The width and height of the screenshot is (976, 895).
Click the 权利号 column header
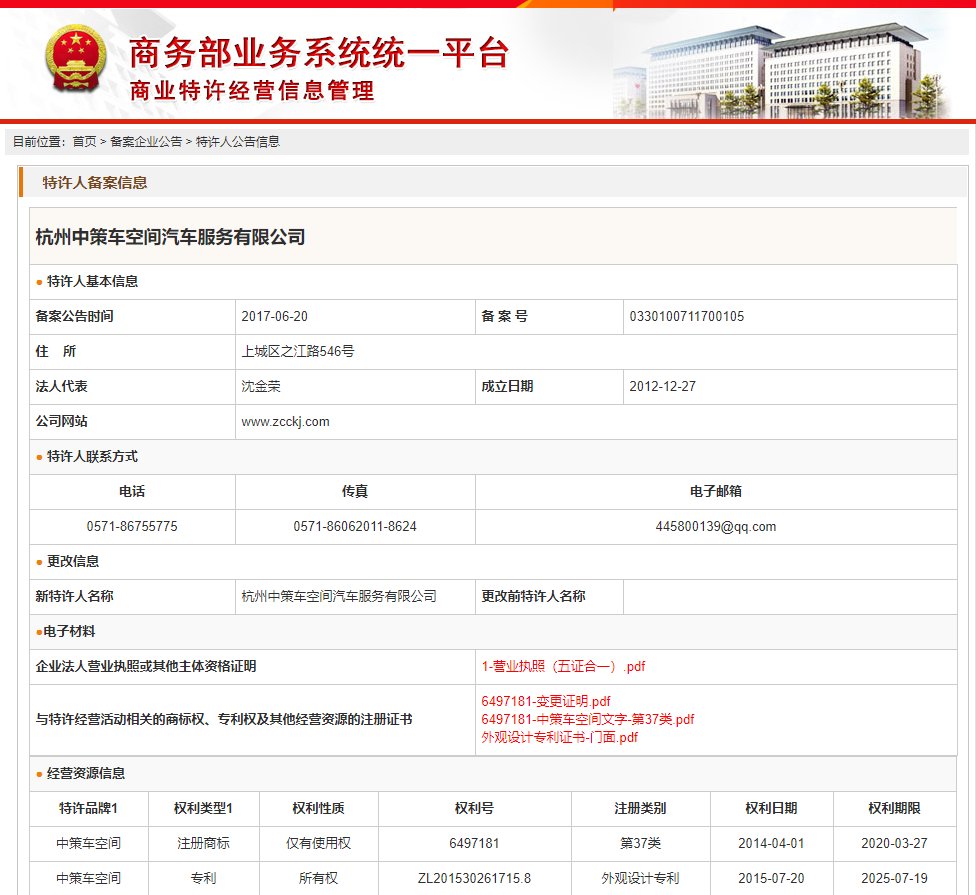click(x=474, y=808)
